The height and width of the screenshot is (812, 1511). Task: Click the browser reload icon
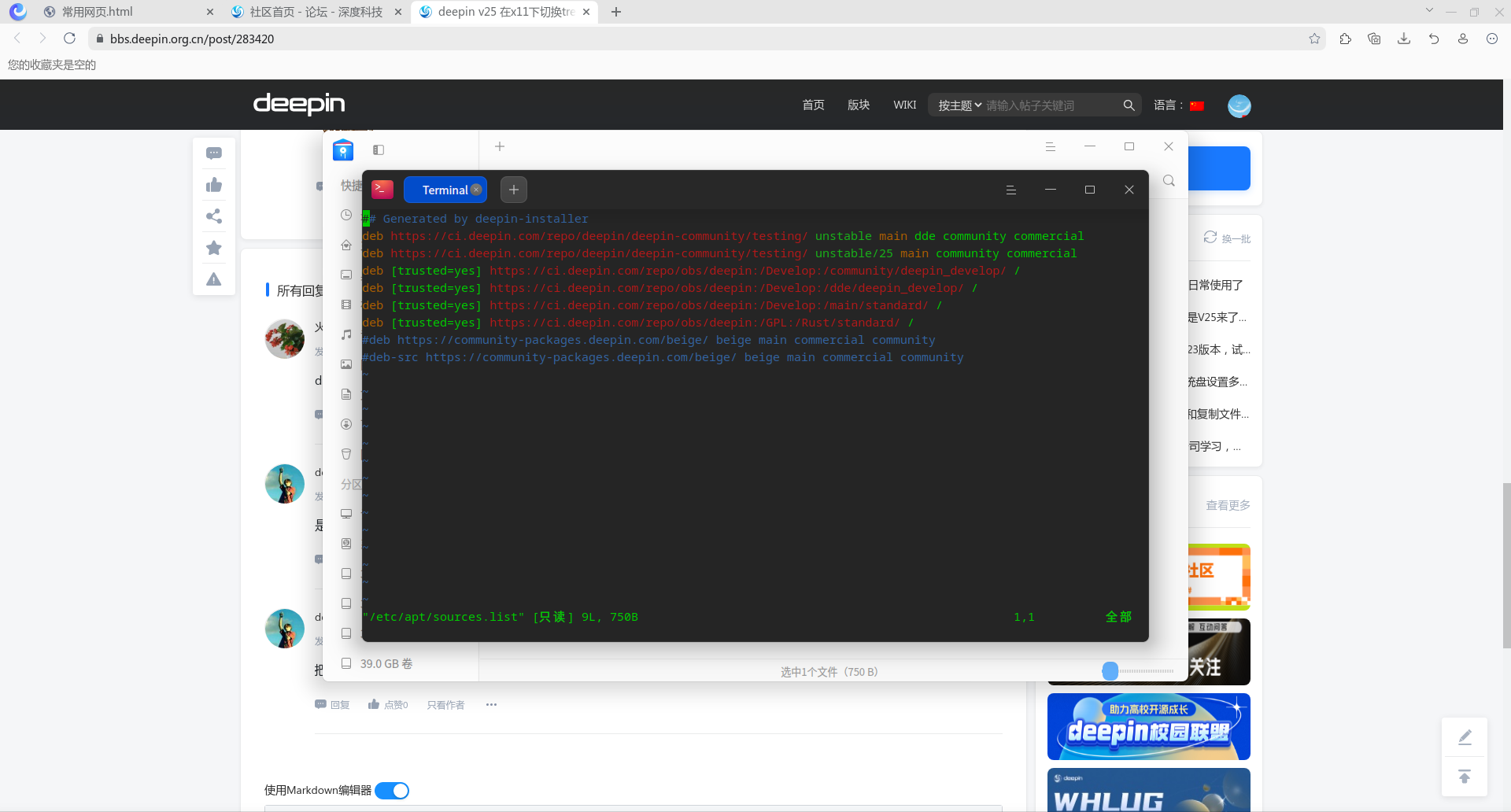pyautogui.click(x=69, y=39)
